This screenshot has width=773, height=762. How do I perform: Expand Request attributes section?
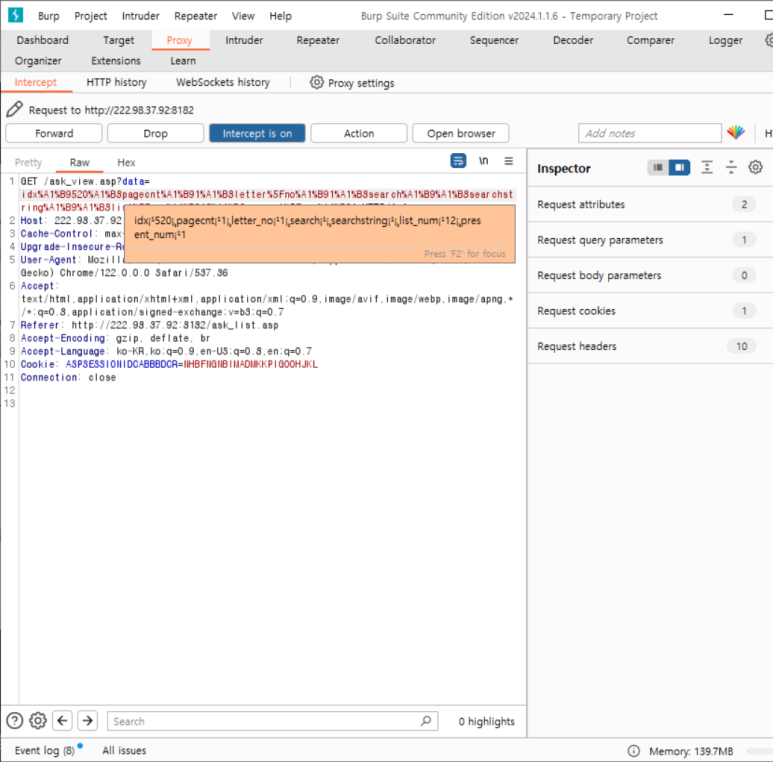pos(650,204)
